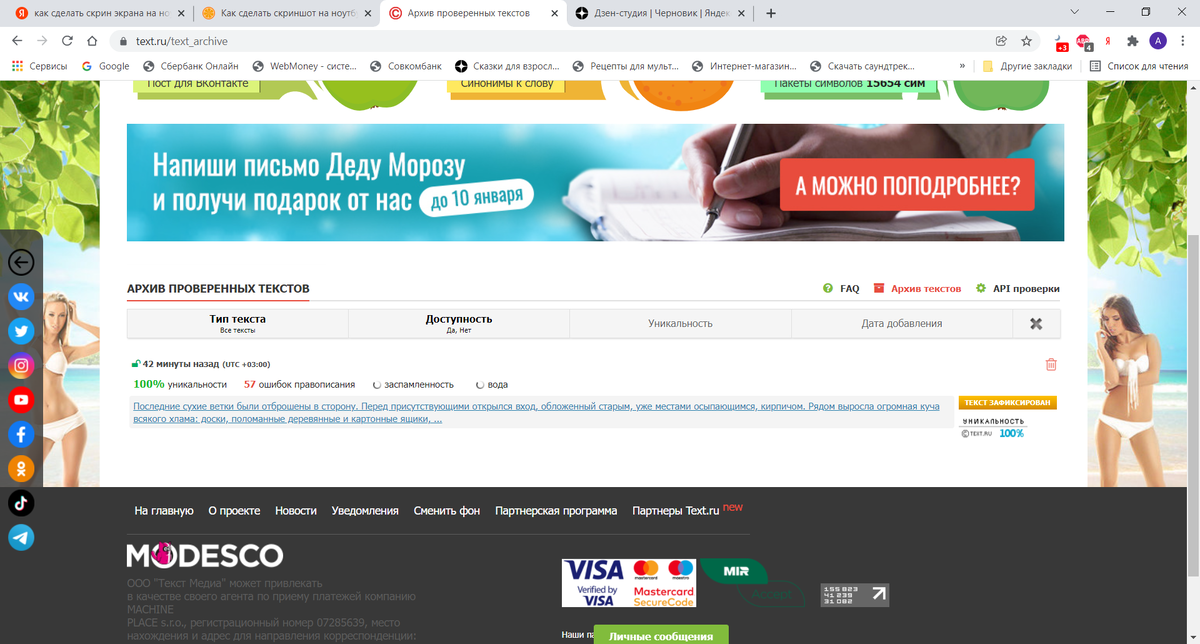Open the YouTube icon in the social sidebar
The image size is (1200, 644).
click(x=21, y=400)
